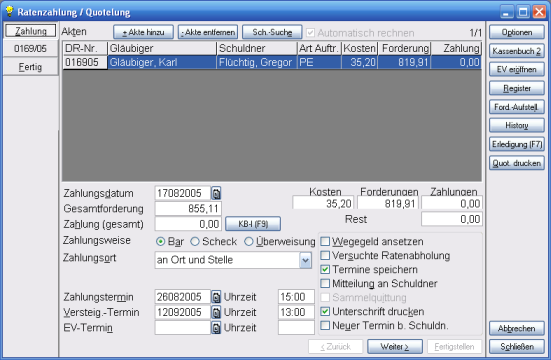Click Weiter > button
Image resolution: width=551 pixels, height=360 pixels.
(x=395, y=347)
